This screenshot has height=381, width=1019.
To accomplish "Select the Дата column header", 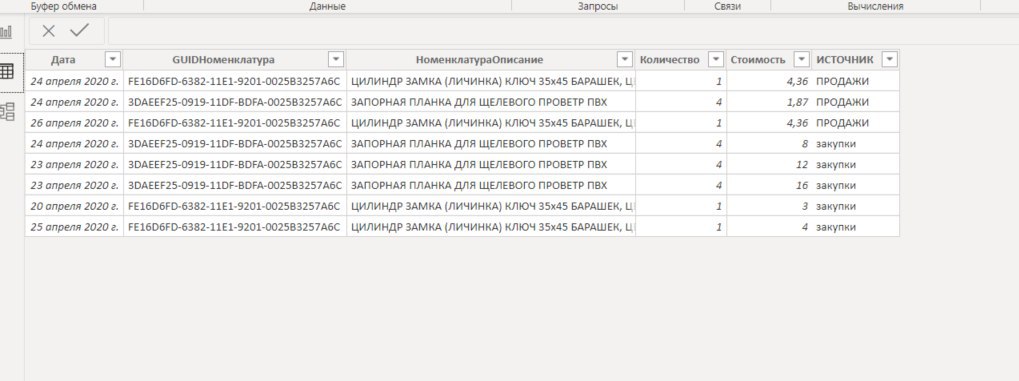I will [64, 60].
